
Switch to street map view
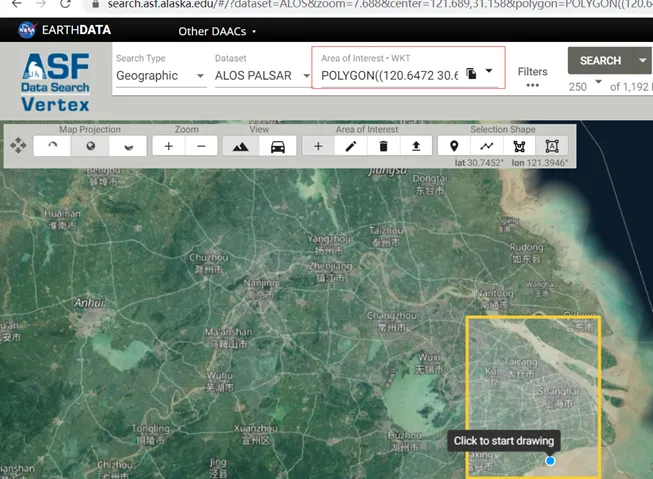tap(278, 146)
